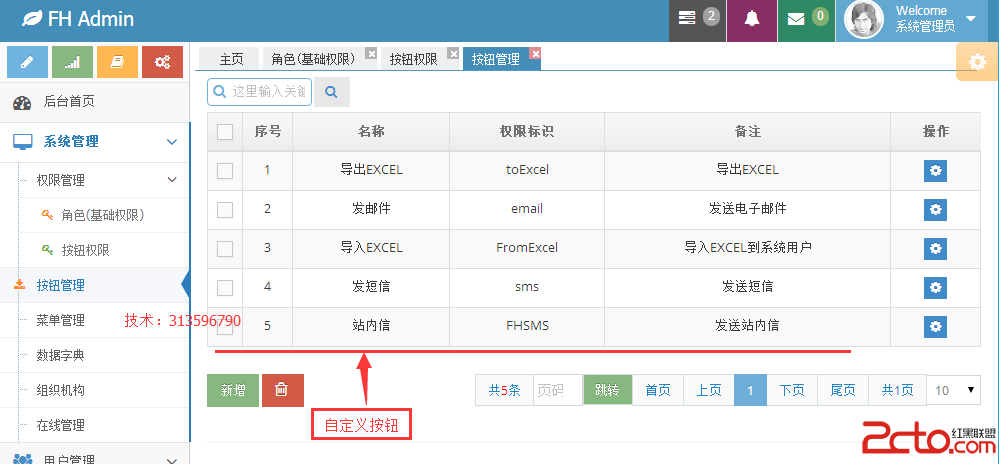This screenshot has width=999, height=464.
Task: Click the user avatar picture
Action: [863, 19]
